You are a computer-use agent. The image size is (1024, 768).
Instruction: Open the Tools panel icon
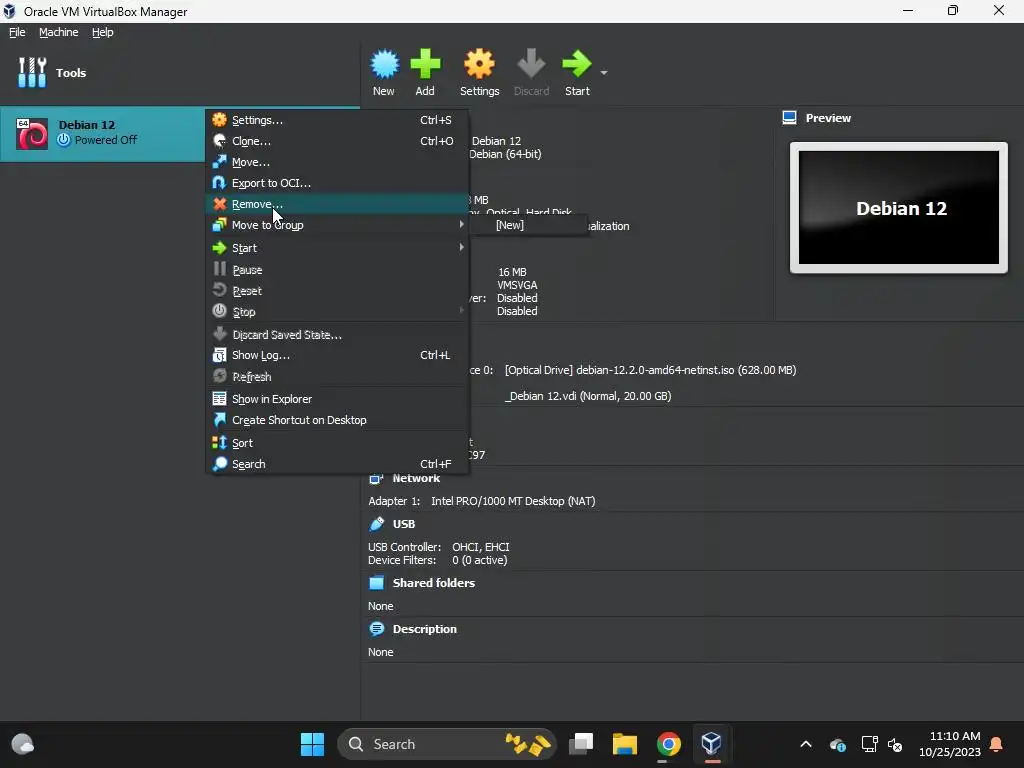click(32, 72)
